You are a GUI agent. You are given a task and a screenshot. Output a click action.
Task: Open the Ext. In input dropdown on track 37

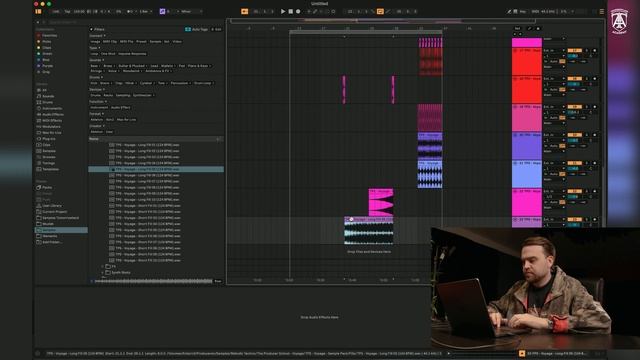click(x=554, y=51)
